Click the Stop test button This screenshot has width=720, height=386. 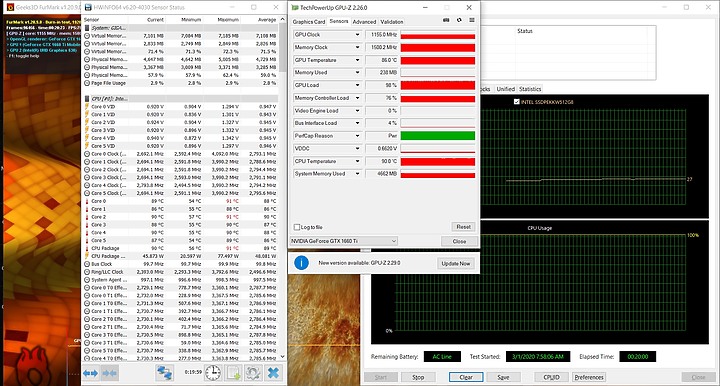click(418, 377)
